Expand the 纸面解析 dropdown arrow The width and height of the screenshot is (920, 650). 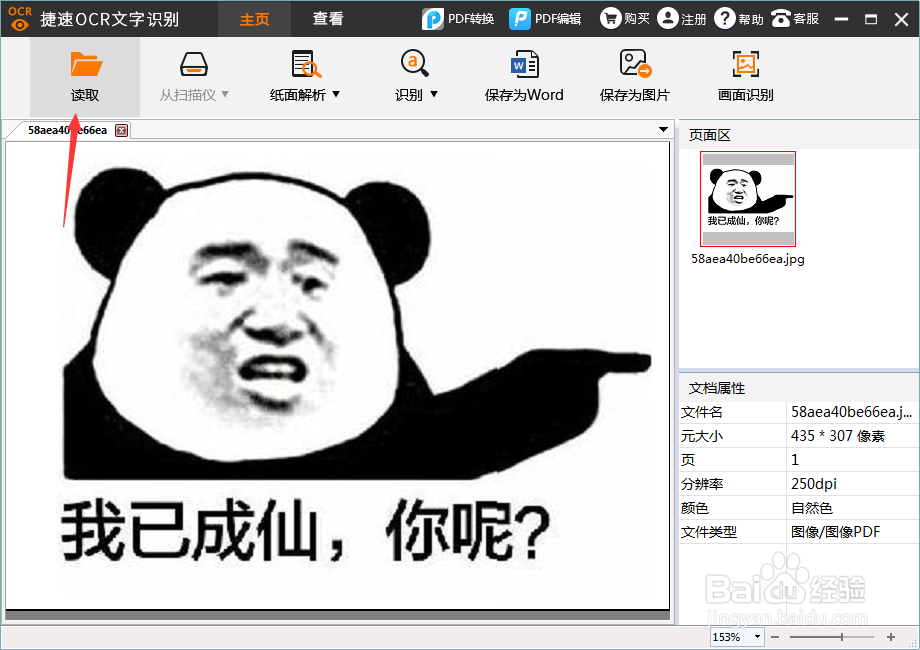pos(336,94)
